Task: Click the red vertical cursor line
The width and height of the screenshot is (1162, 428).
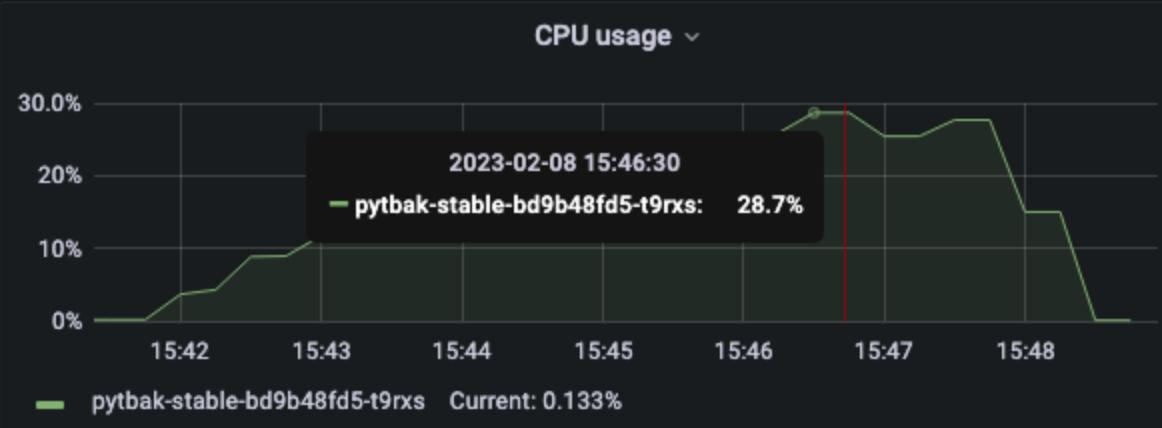Action: [845, 213]
